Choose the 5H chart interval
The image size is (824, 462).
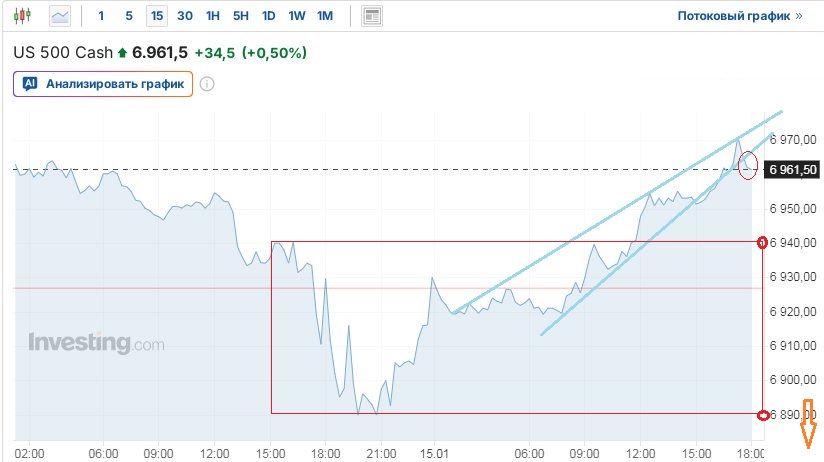pos(241,16)
